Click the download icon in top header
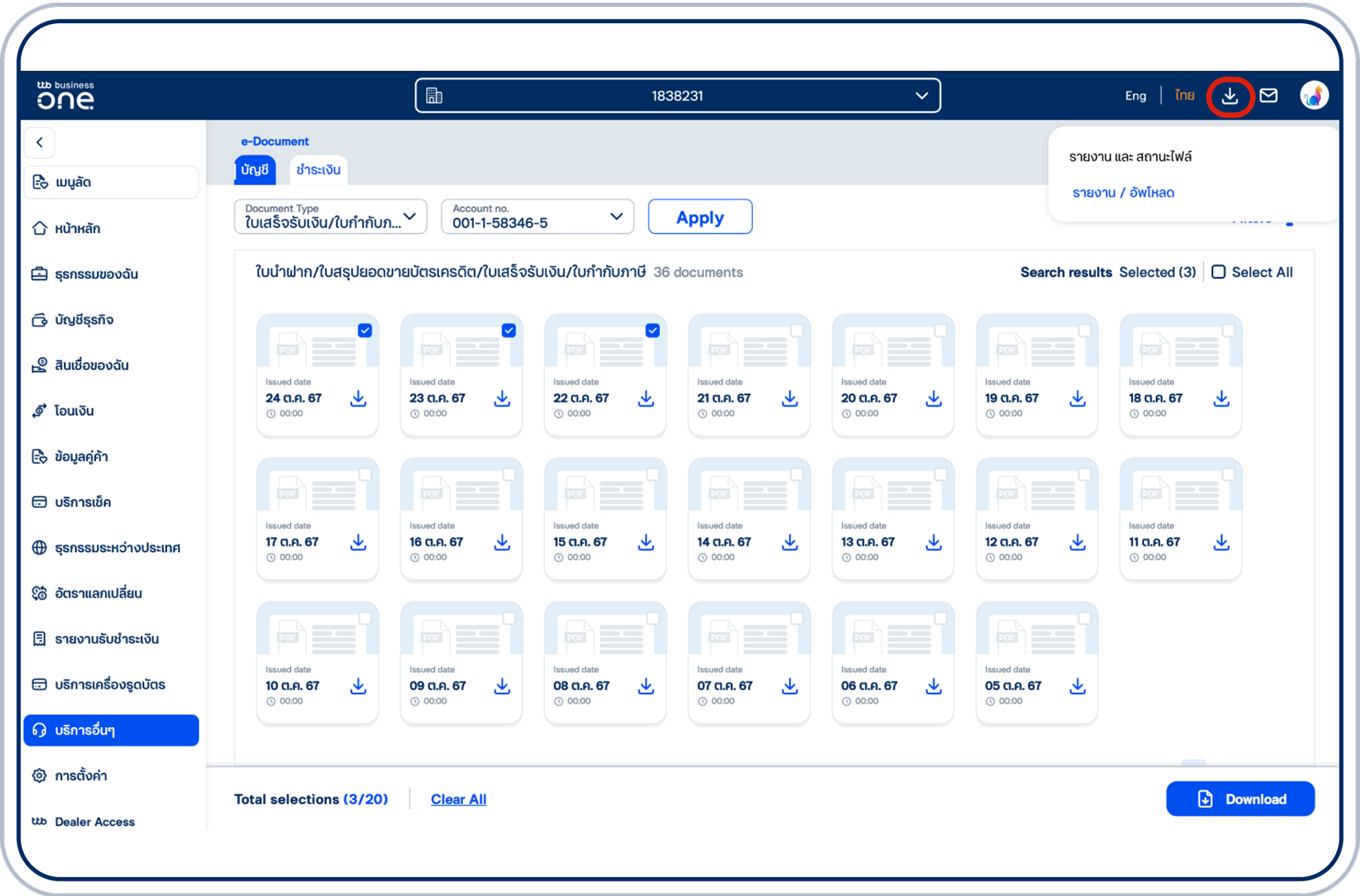This screenshot has width=1360, height=896. pos(1229,96)
